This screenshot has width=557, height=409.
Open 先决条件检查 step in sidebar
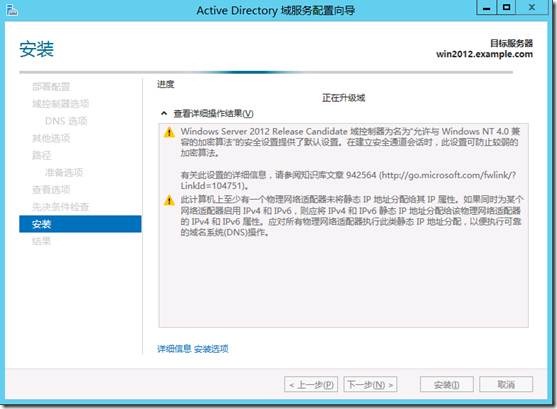60,207
